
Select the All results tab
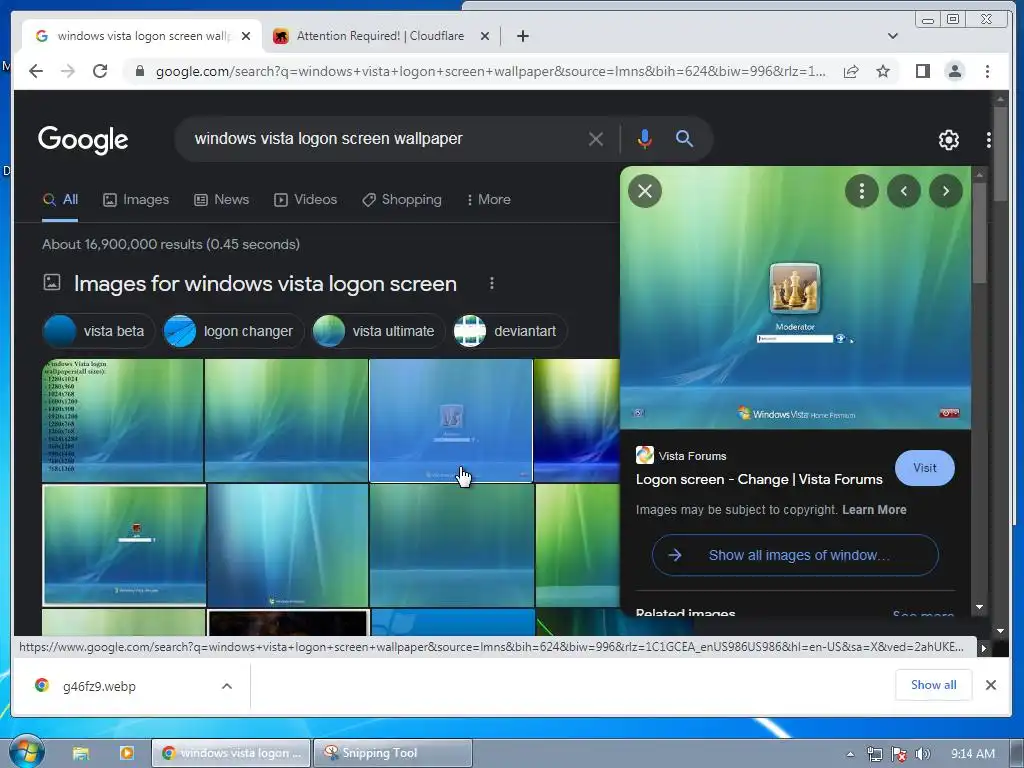click(x=60, y=199)
